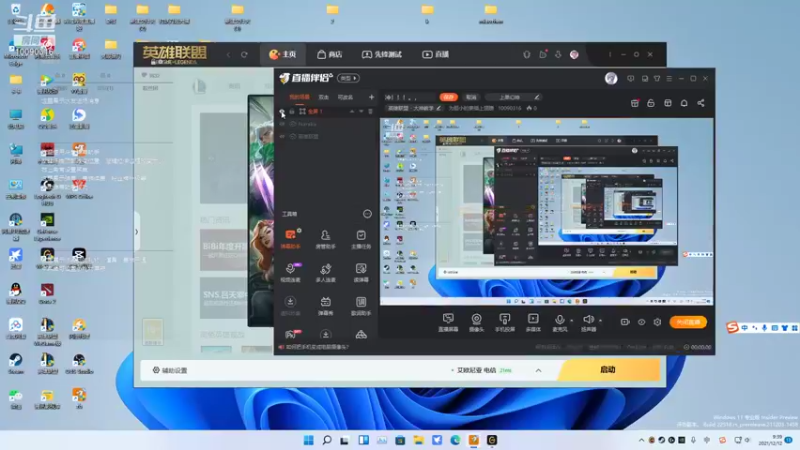Expand the chevron next to server selector
The image size is (800, 450).
click(538, 370)
